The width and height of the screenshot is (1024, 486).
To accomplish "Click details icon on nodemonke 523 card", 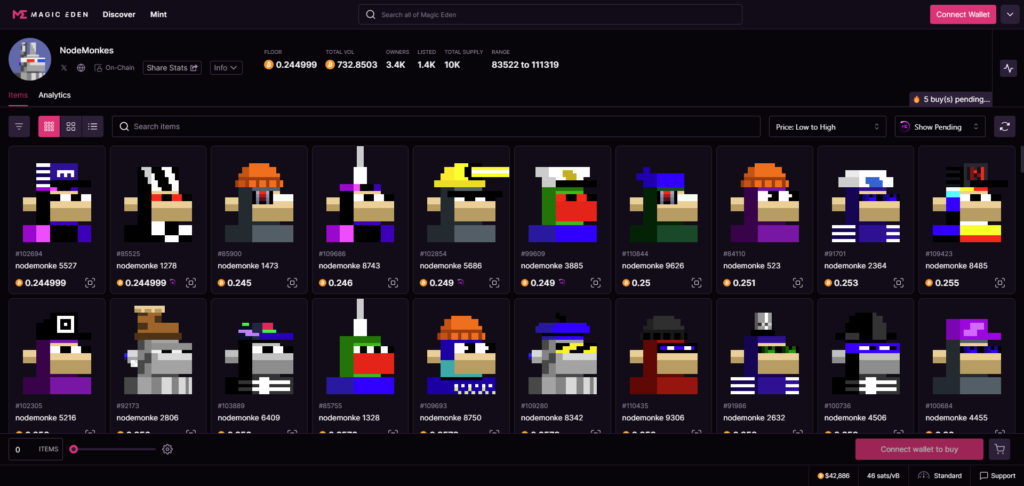I will (798, 283).
